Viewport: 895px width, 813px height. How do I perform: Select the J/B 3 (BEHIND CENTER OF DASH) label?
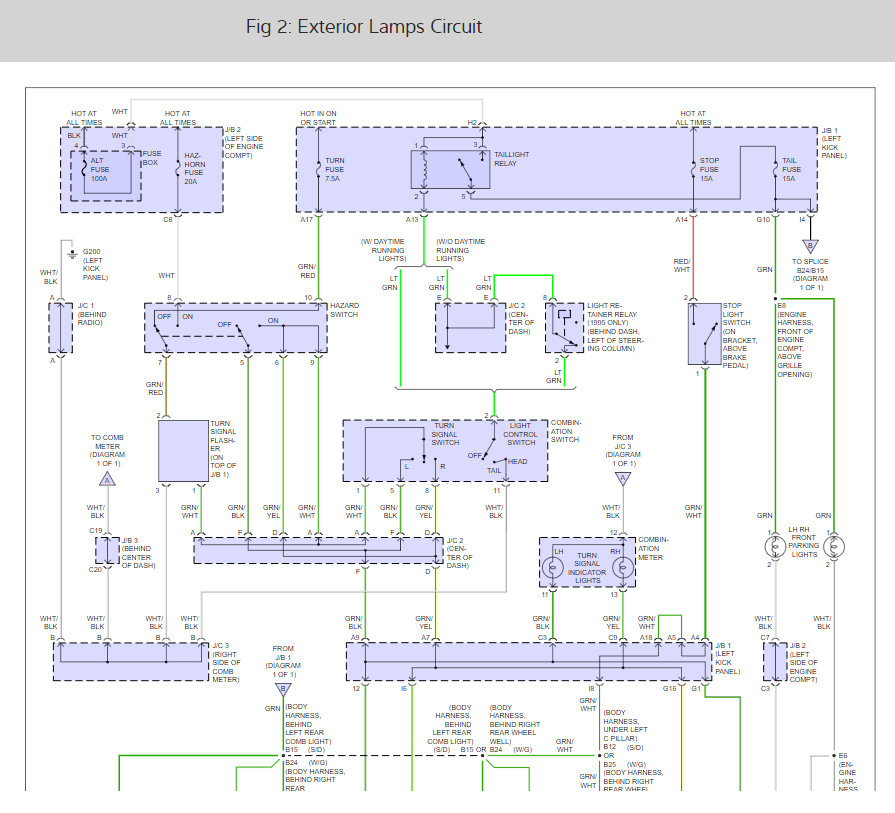pos(138,553)
